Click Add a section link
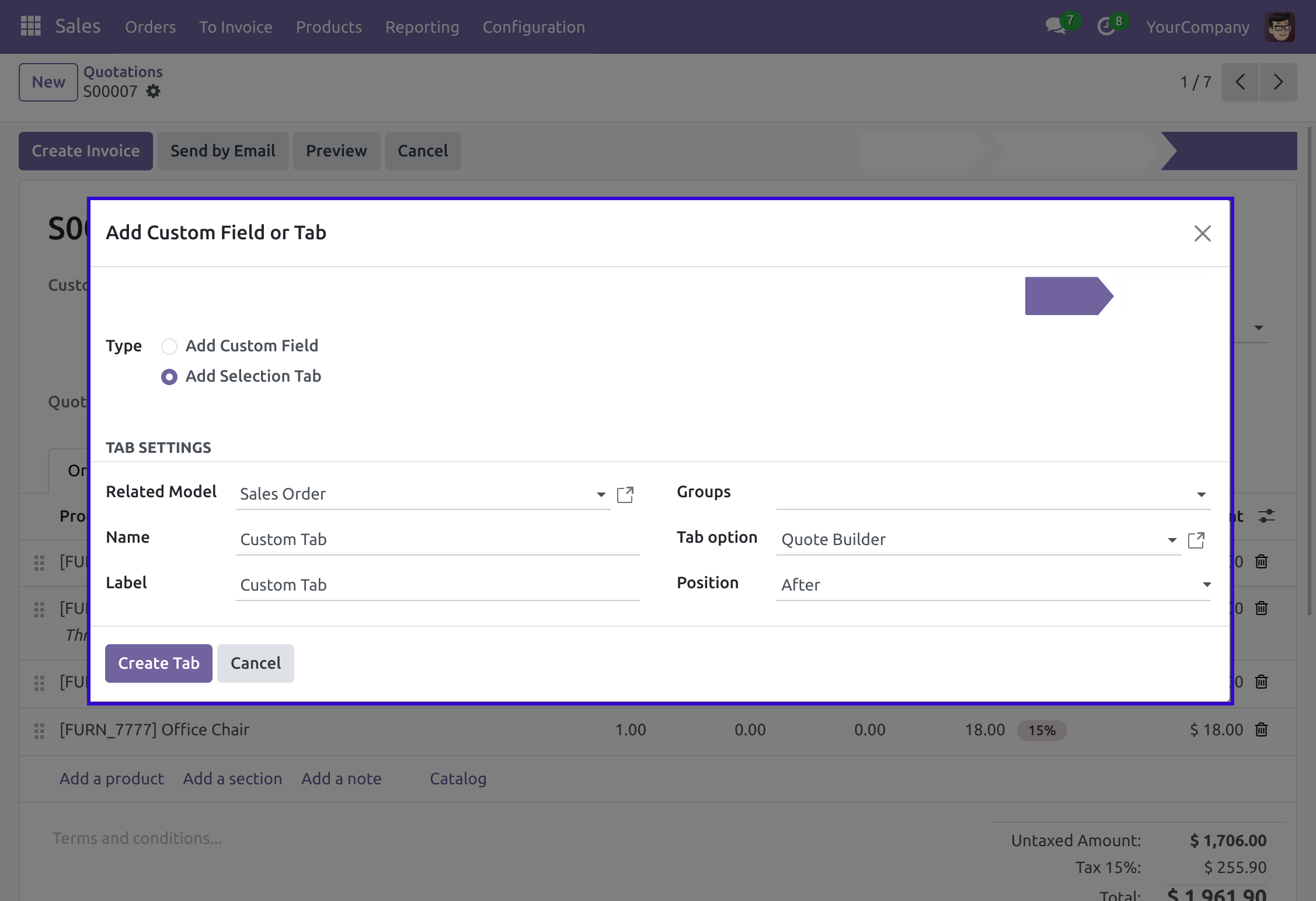Screen dimensions: 1316x901 pyautogui.click(x=232, y=778)
